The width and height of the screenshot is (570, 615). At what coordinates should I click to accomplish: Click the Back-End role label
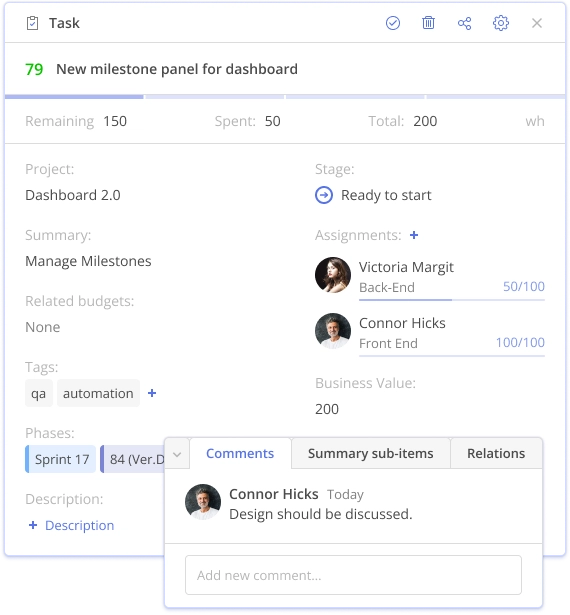point(387,287)
